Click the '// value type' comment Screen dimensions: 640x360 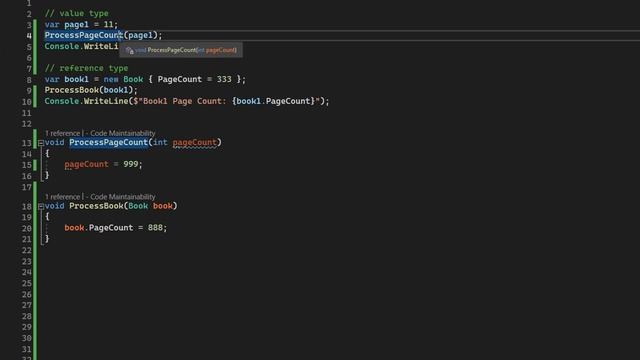77,13
